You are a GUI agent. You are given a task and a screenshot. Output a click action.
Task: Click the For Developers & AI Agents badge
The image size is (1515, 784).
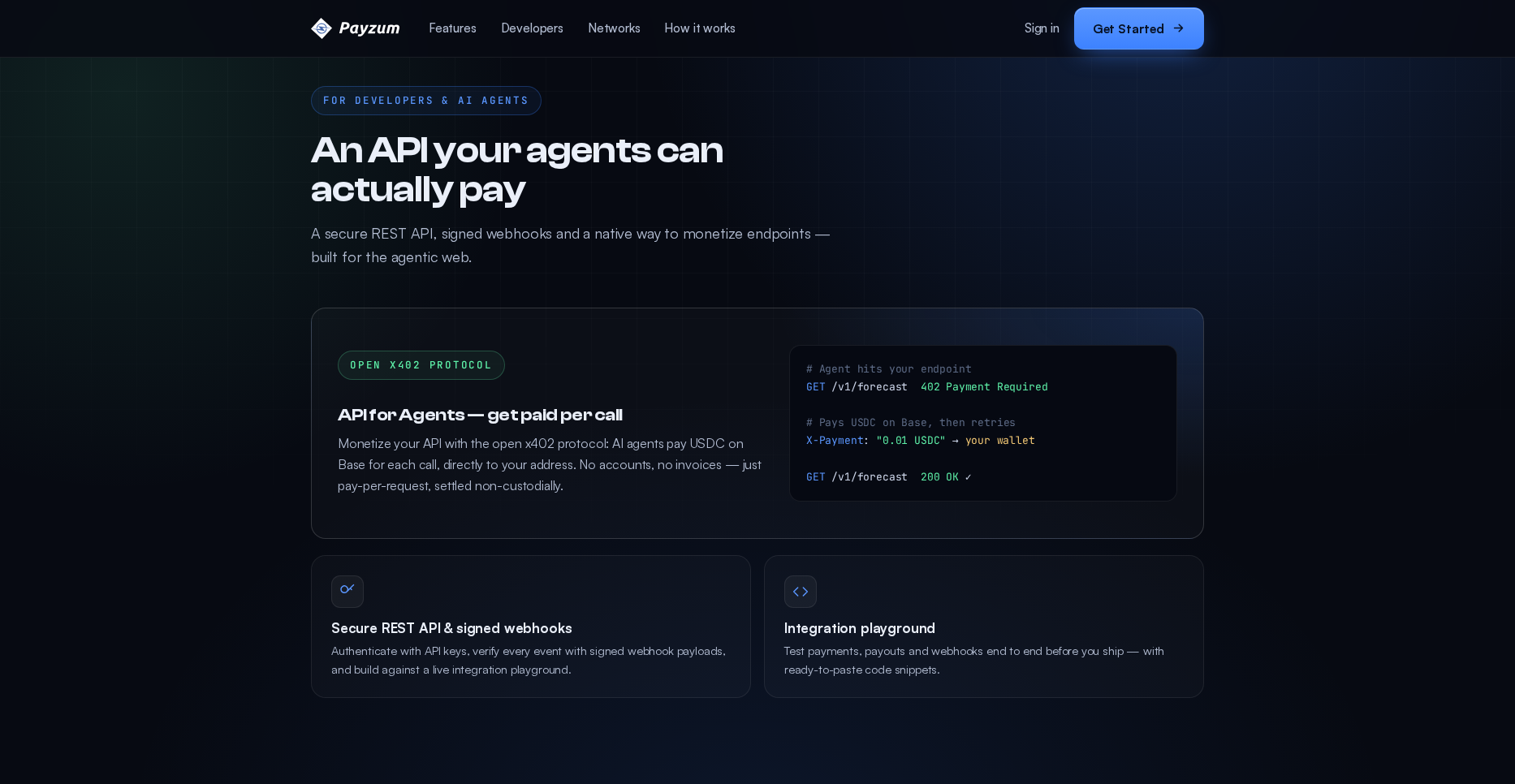[426, 101]
